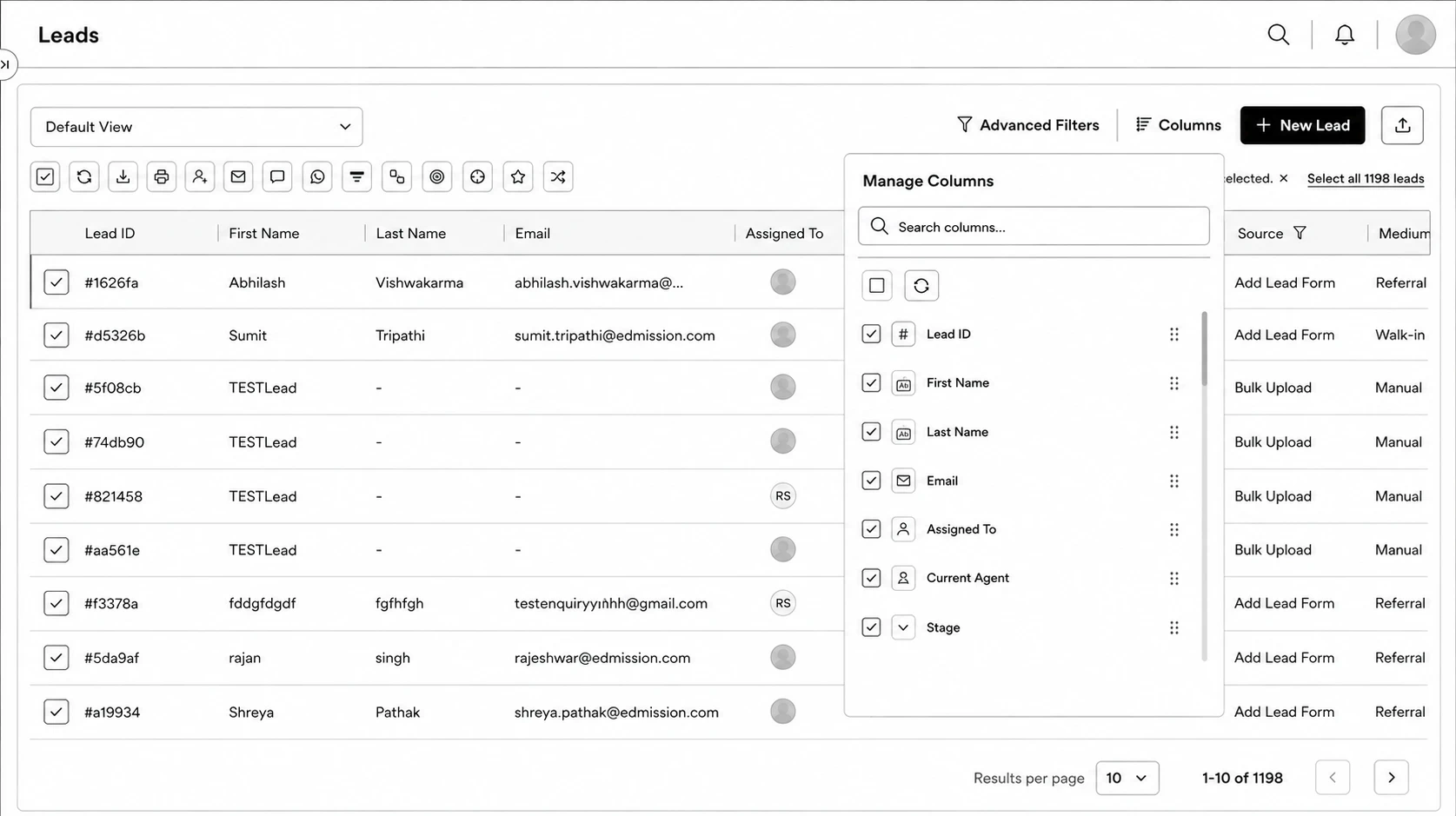1456x816 pixels.
Task: Open the notifications bell
Action: click(1345, 35)
